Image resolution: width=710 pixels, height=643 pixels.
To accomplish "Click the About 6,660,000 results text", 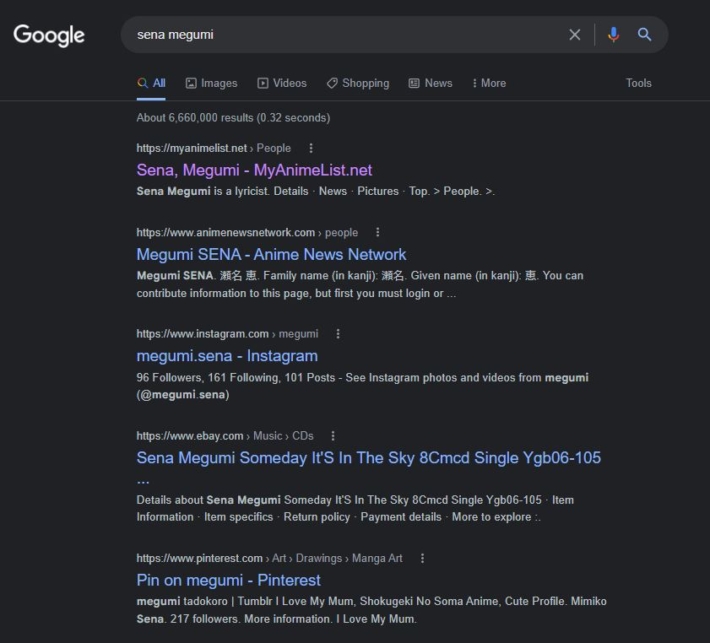I will tap(233, 118).
